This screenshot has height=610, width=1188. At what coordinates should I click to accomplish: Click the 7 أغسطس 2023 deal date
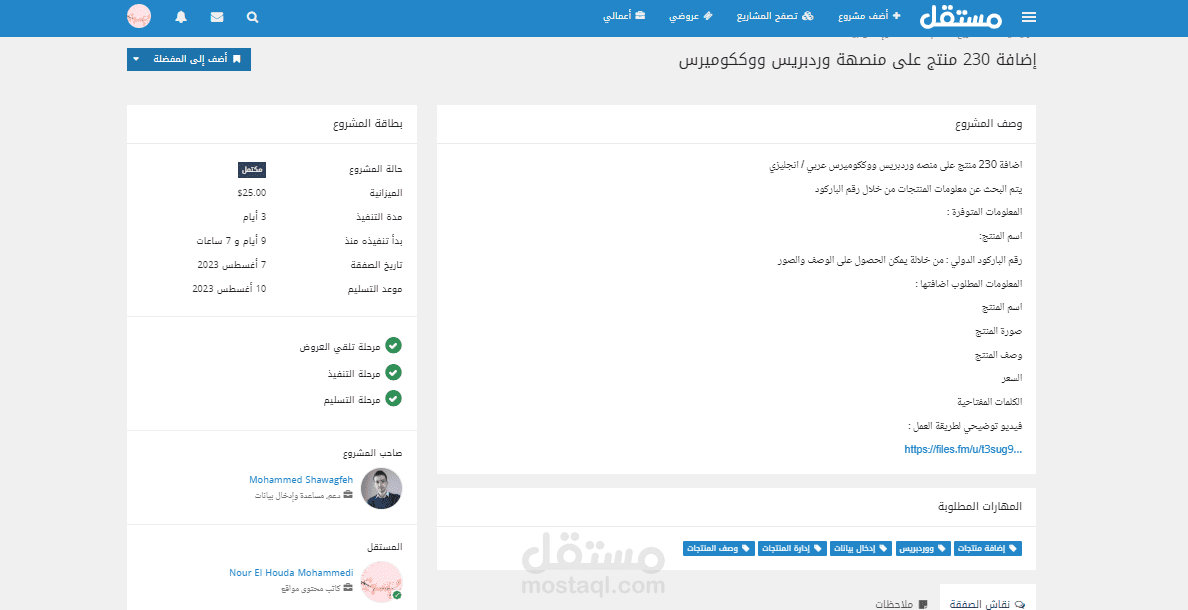232,264
